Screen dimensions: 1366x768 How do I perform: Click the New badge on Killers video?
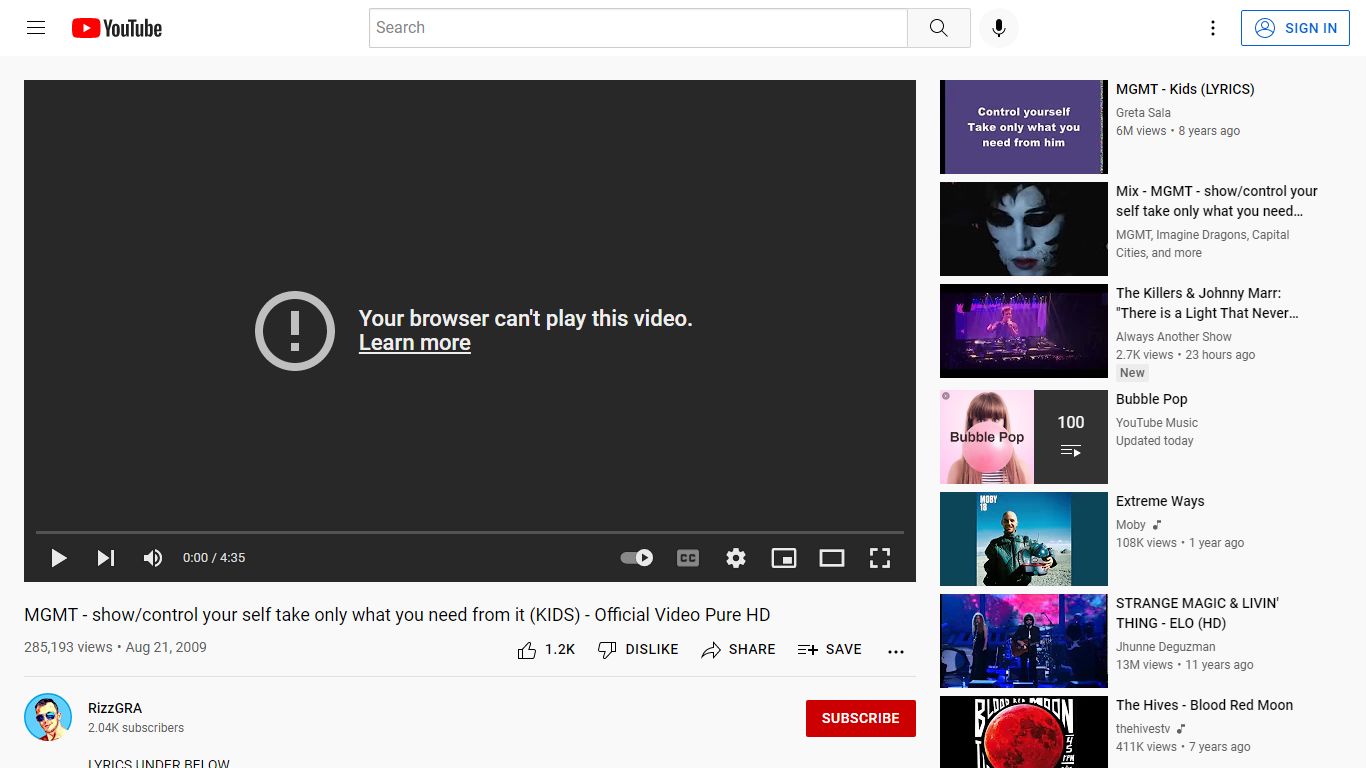tap(1132, 373)
